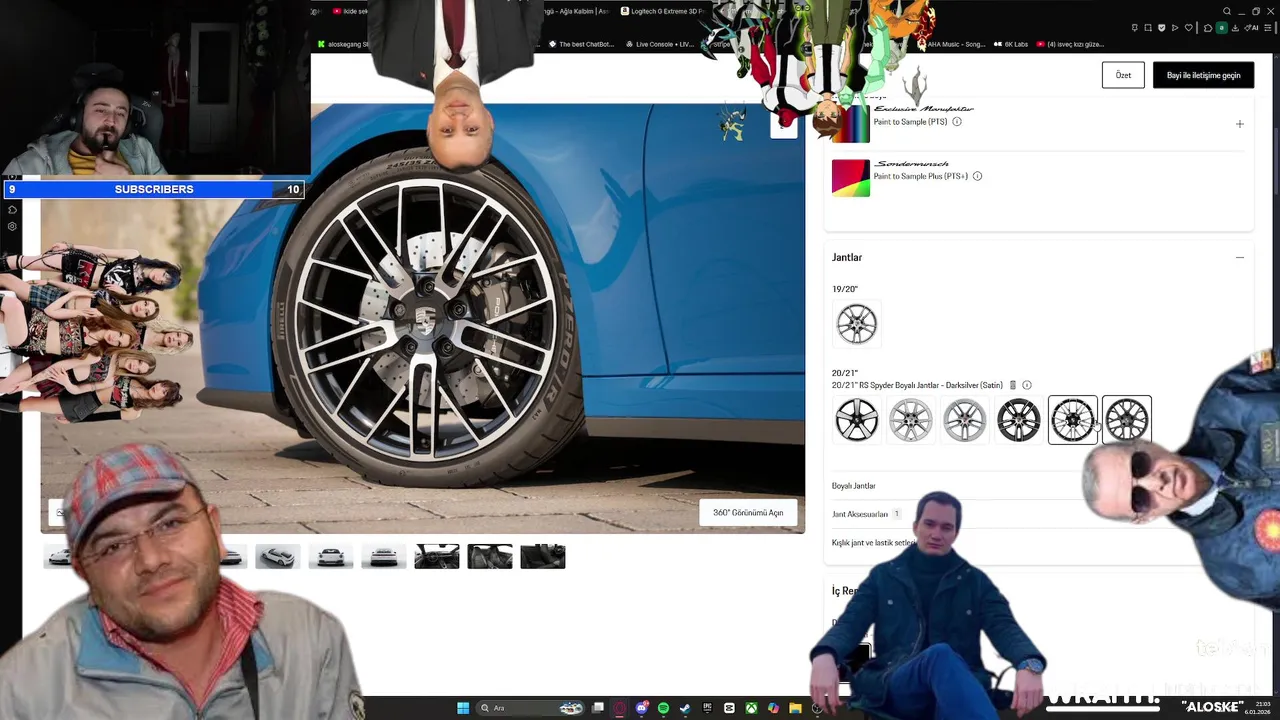Remove the RS Spyder wheel selection via trash icon
1280x720 pixels.
[x=1012, y=385]
